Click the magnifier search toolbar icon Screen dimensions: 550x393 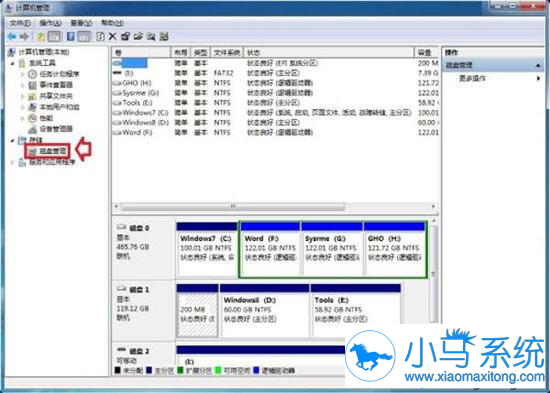pyautogui.click(x=151, y=36)
